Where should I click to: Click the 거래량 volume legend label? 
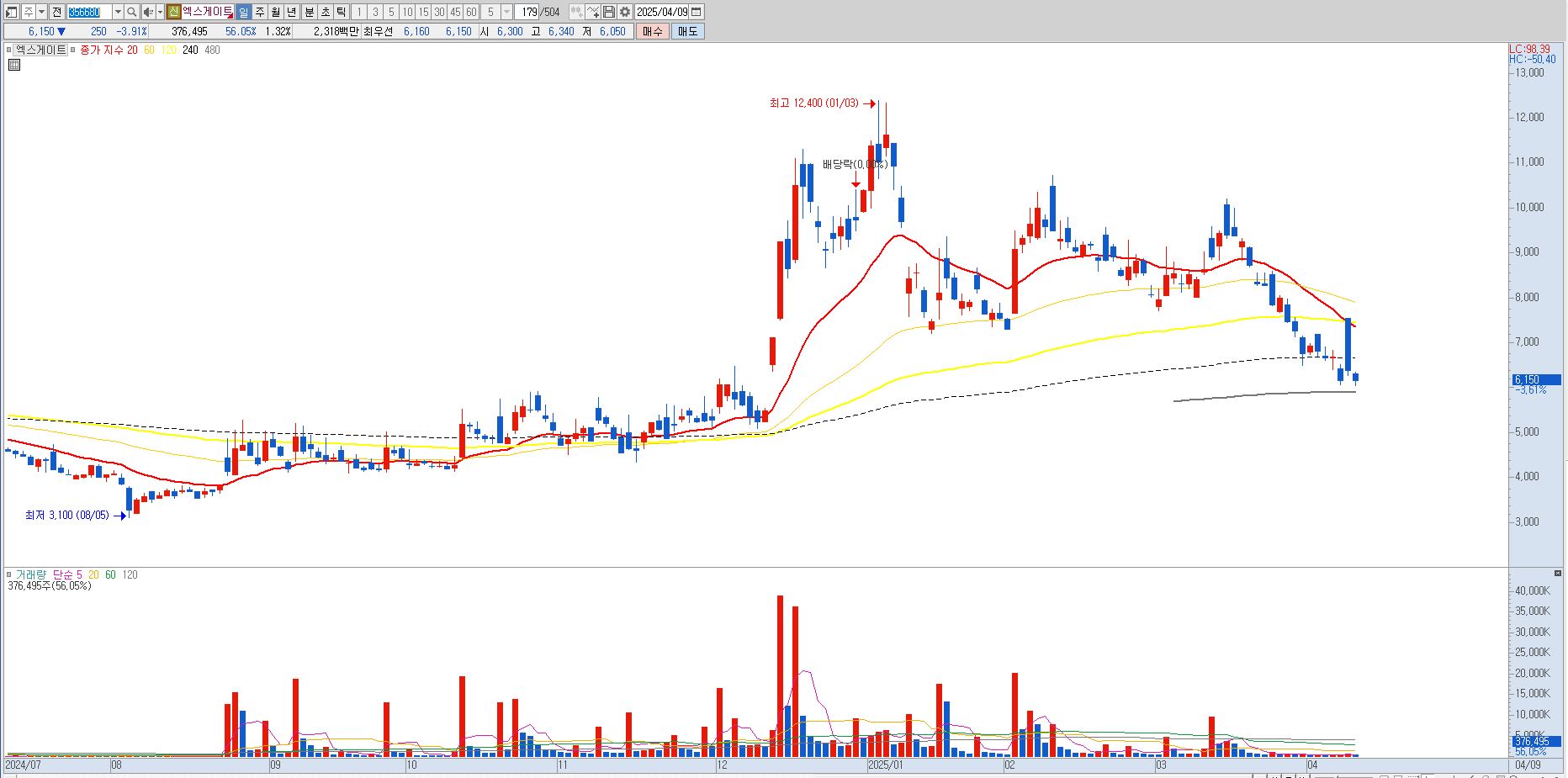[31, 574]
